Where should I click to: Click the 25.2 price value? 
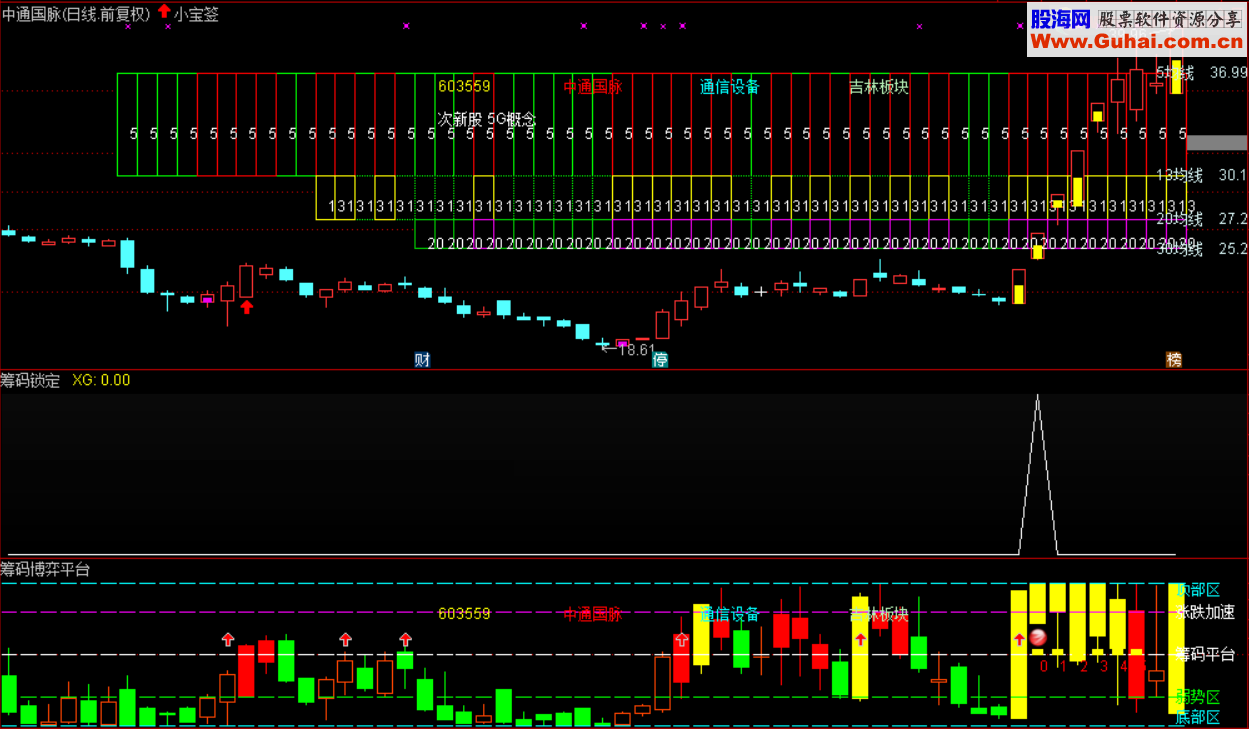(1232, 249)
